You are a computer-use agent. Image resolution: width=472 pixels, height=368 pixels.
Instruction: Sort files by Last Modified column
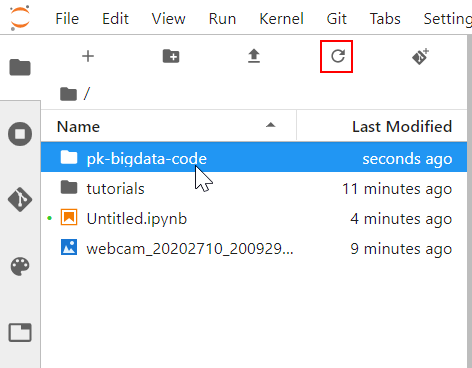click(382, 127)
